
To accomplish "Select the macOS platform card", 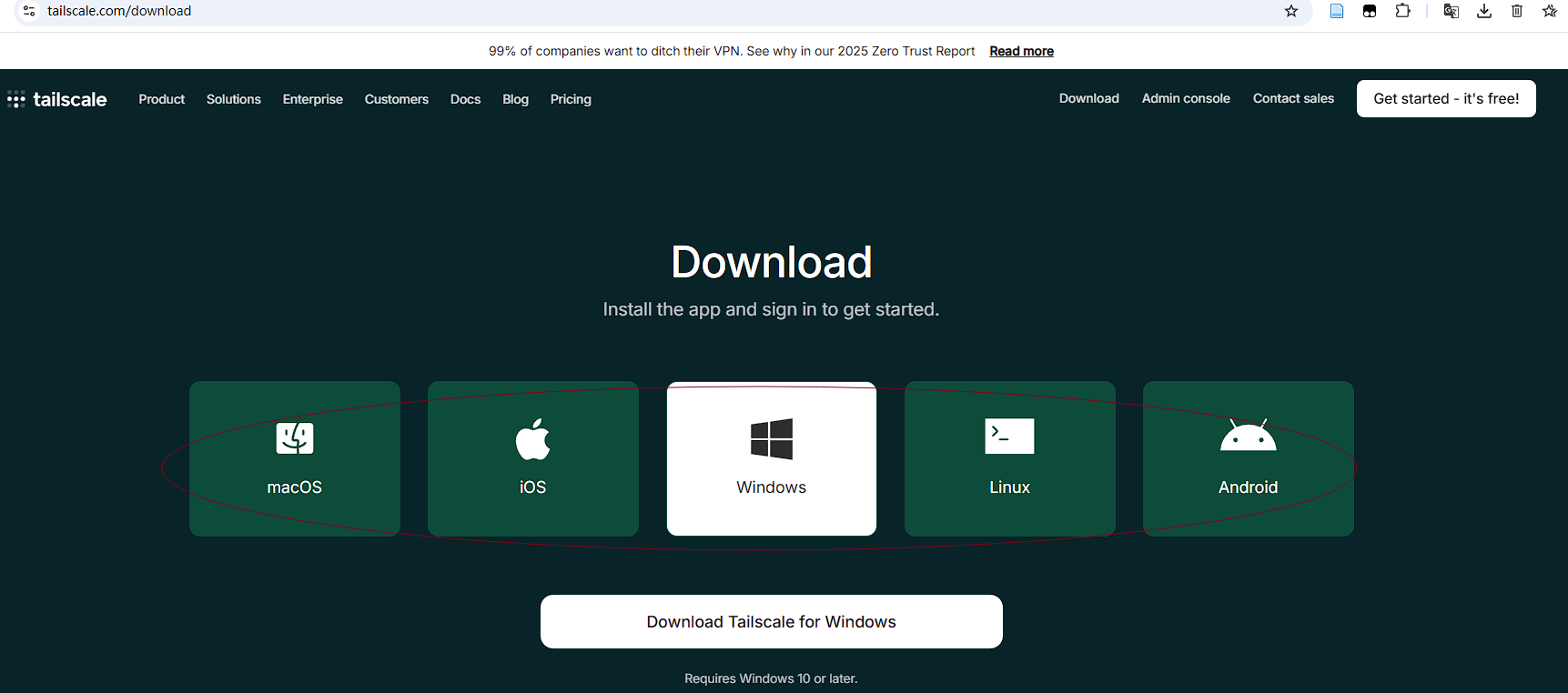I will (x=295, y=458).
